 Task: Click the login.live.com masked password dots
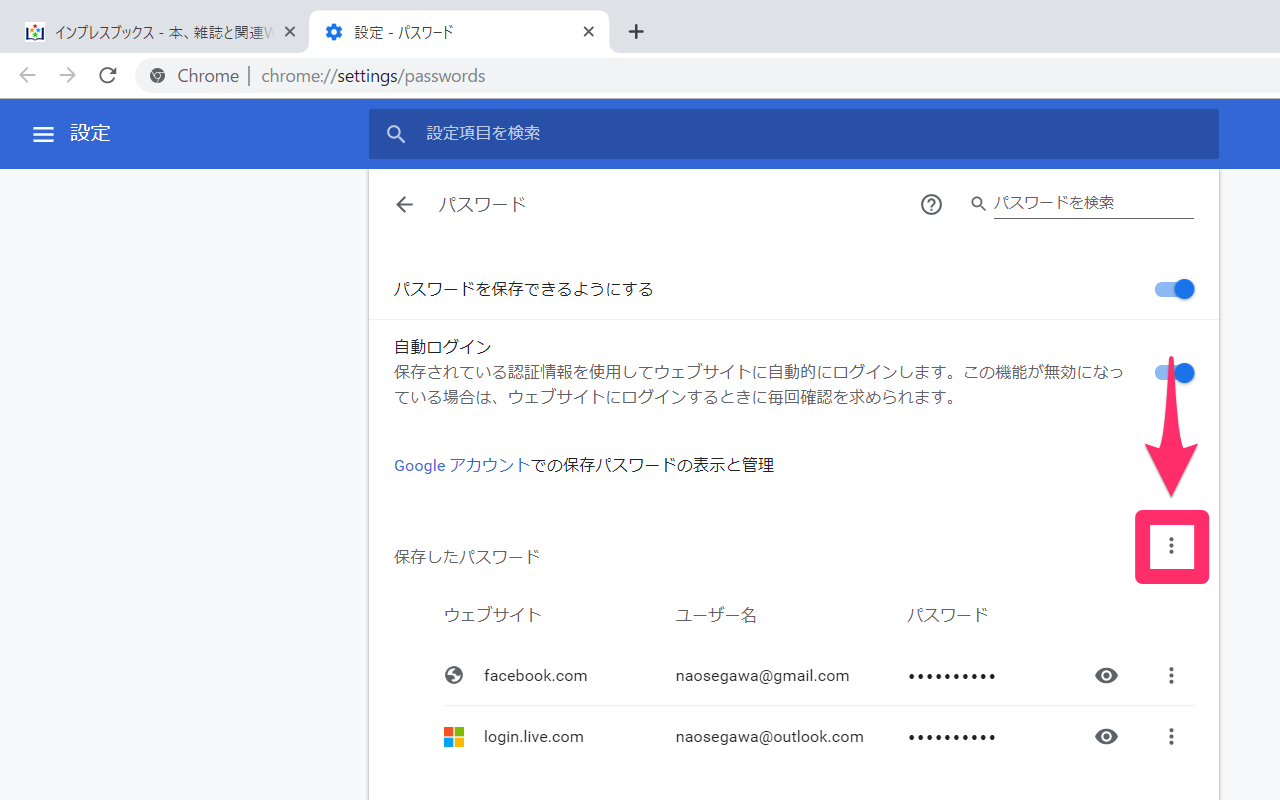click(952, 738)
